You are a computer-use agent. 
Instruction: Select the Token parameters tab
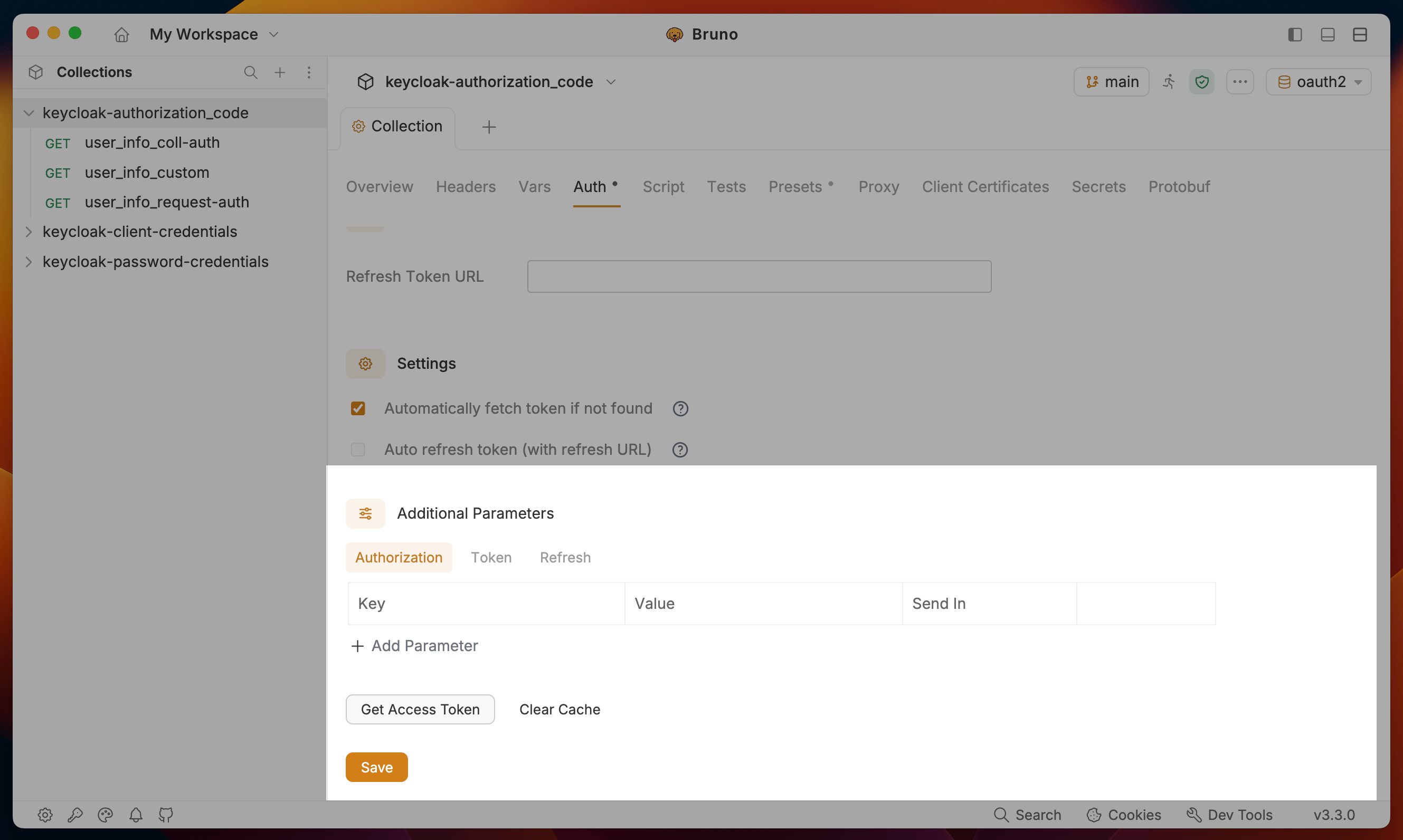click(x=491, y=558)
